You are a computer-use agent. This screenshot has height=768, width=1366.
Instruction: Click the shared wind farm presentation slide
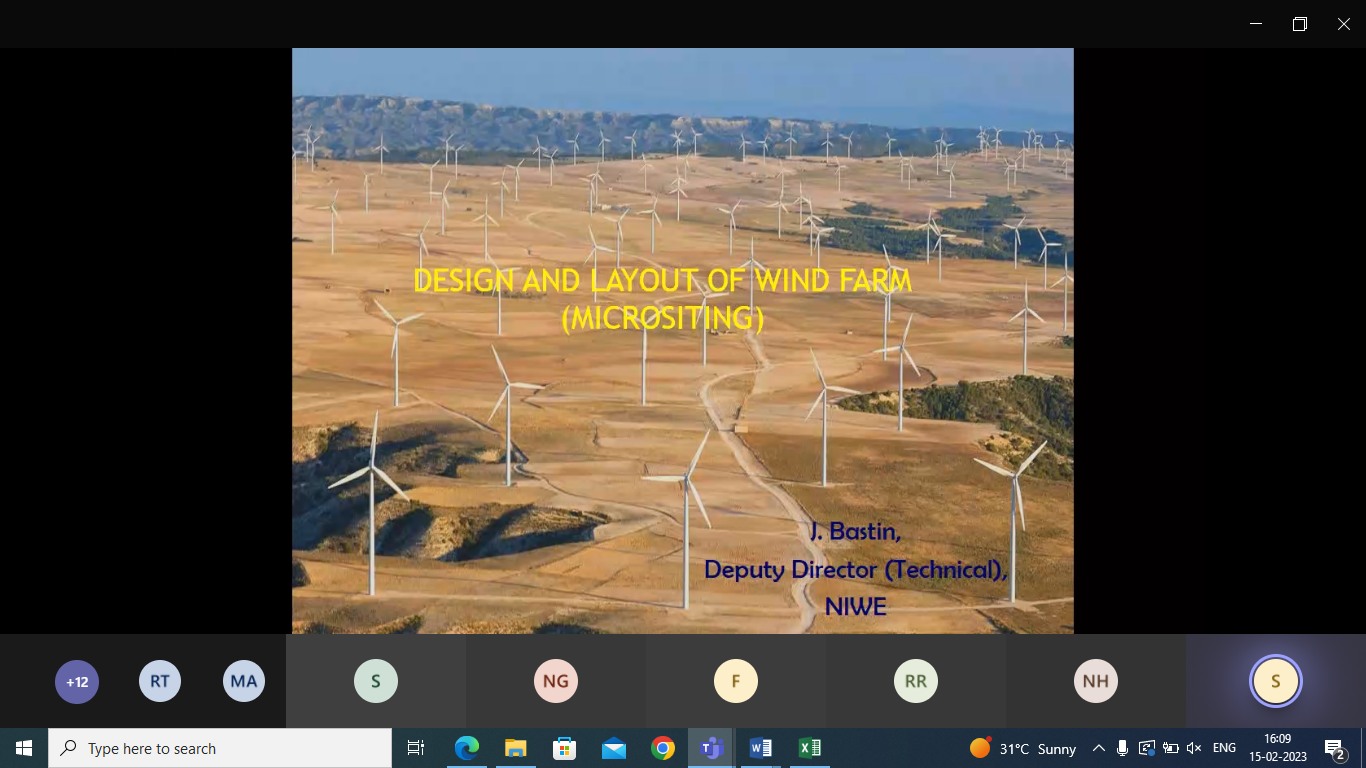tap(682, 340)
